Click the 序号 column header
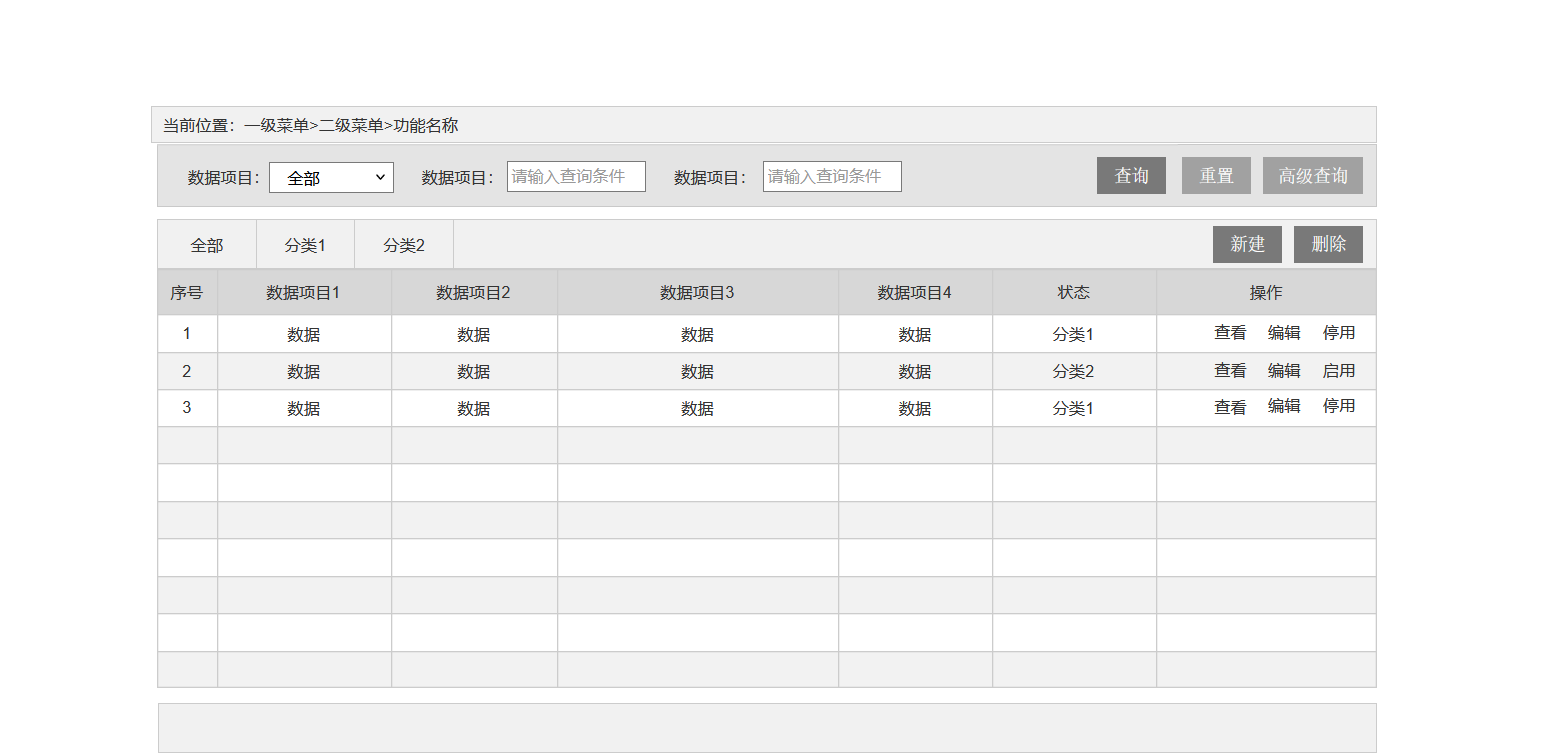 point(187,293)
